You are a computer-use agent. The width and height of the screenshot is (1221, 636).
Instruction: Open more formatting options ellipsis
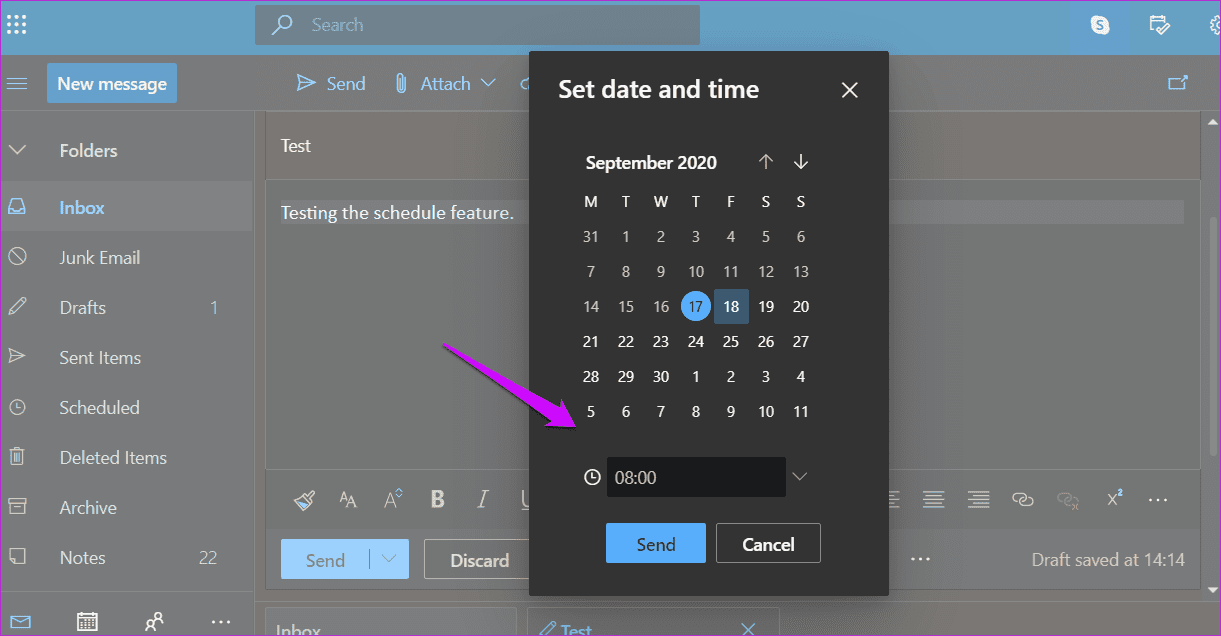[1158, 500]
